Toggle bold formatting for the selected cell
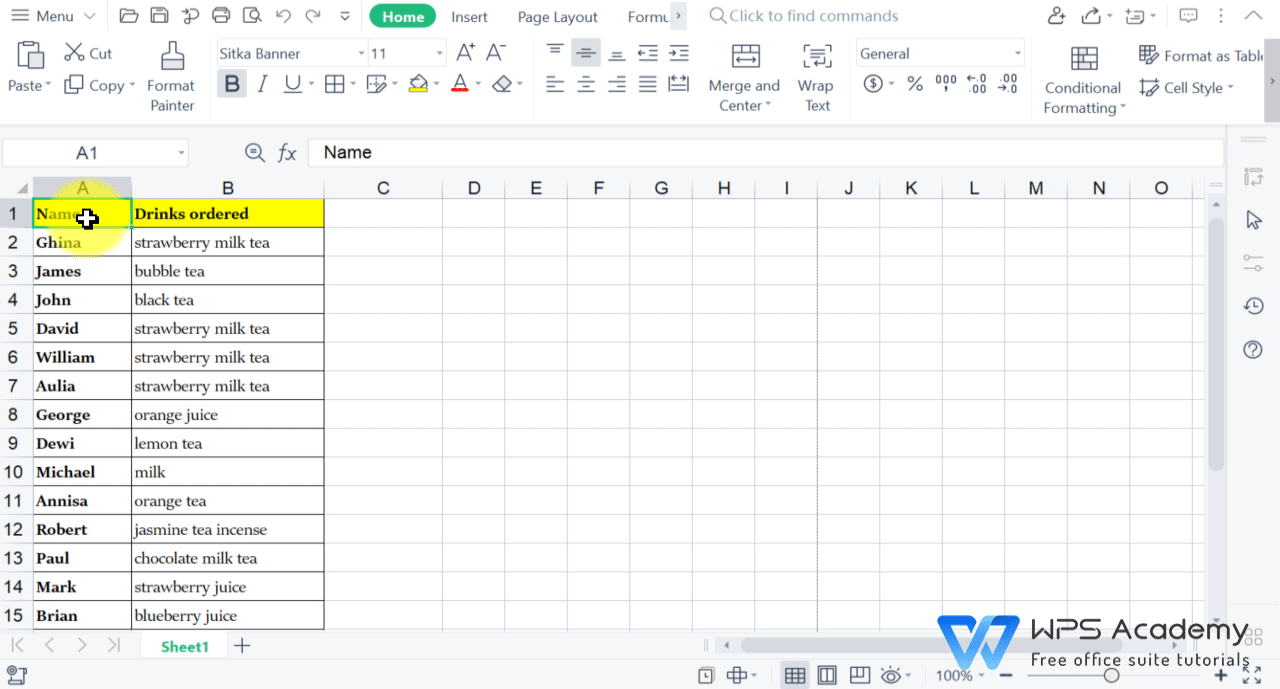 tap(231, 84)
